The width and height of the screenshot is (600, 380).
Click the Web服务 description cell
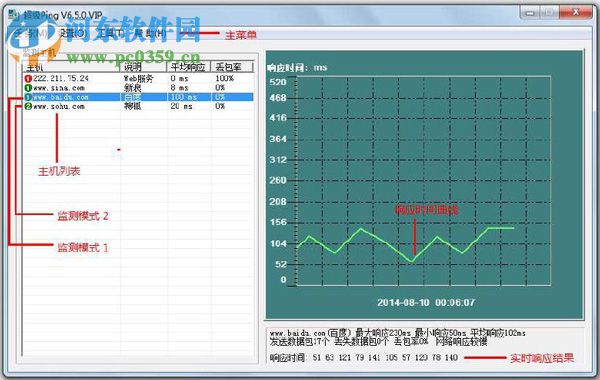tap(138, 78)
